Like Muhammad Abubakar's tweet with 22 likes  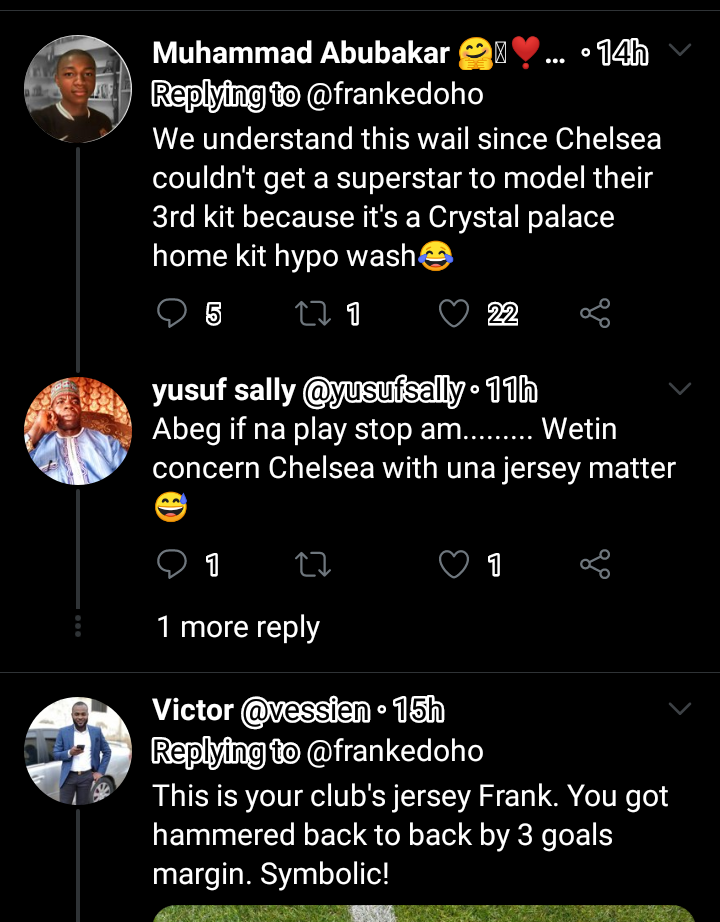454,313
